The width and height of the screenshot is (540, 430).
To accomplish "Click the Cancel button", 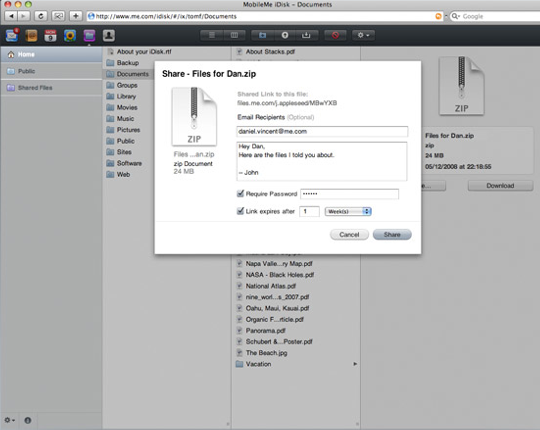I will click(x=349, y=234).
